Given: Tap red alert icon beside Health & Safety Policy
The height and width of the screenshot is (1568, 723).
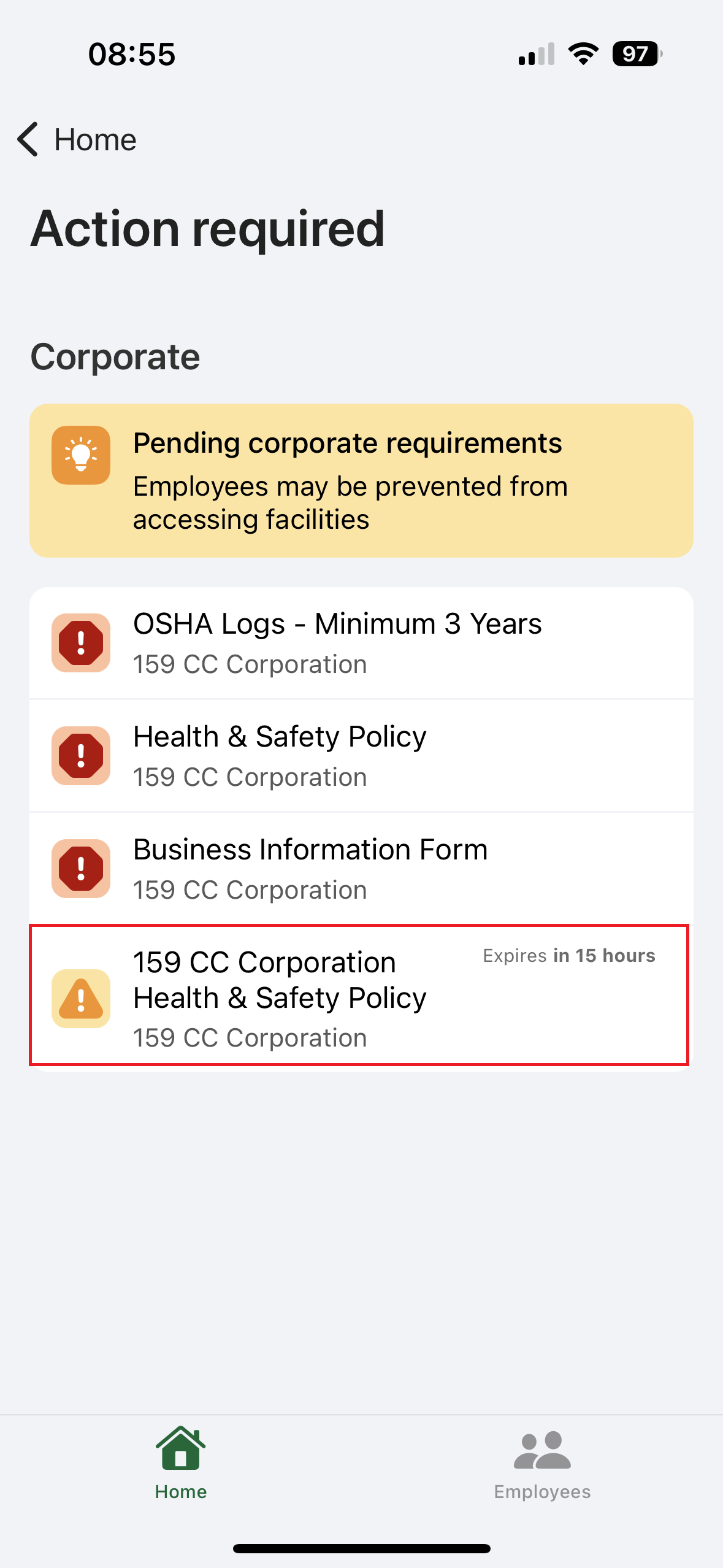Looking at the screenshot, I should 81,755.
